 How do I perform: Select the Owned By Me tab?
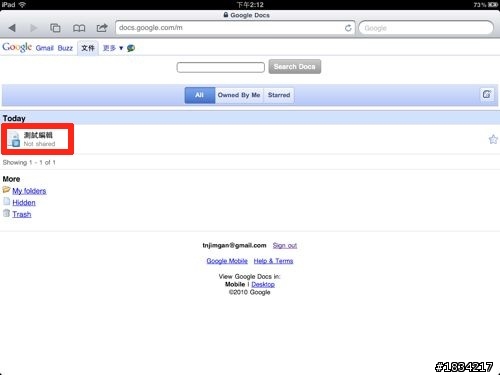(x=239, y=95)
